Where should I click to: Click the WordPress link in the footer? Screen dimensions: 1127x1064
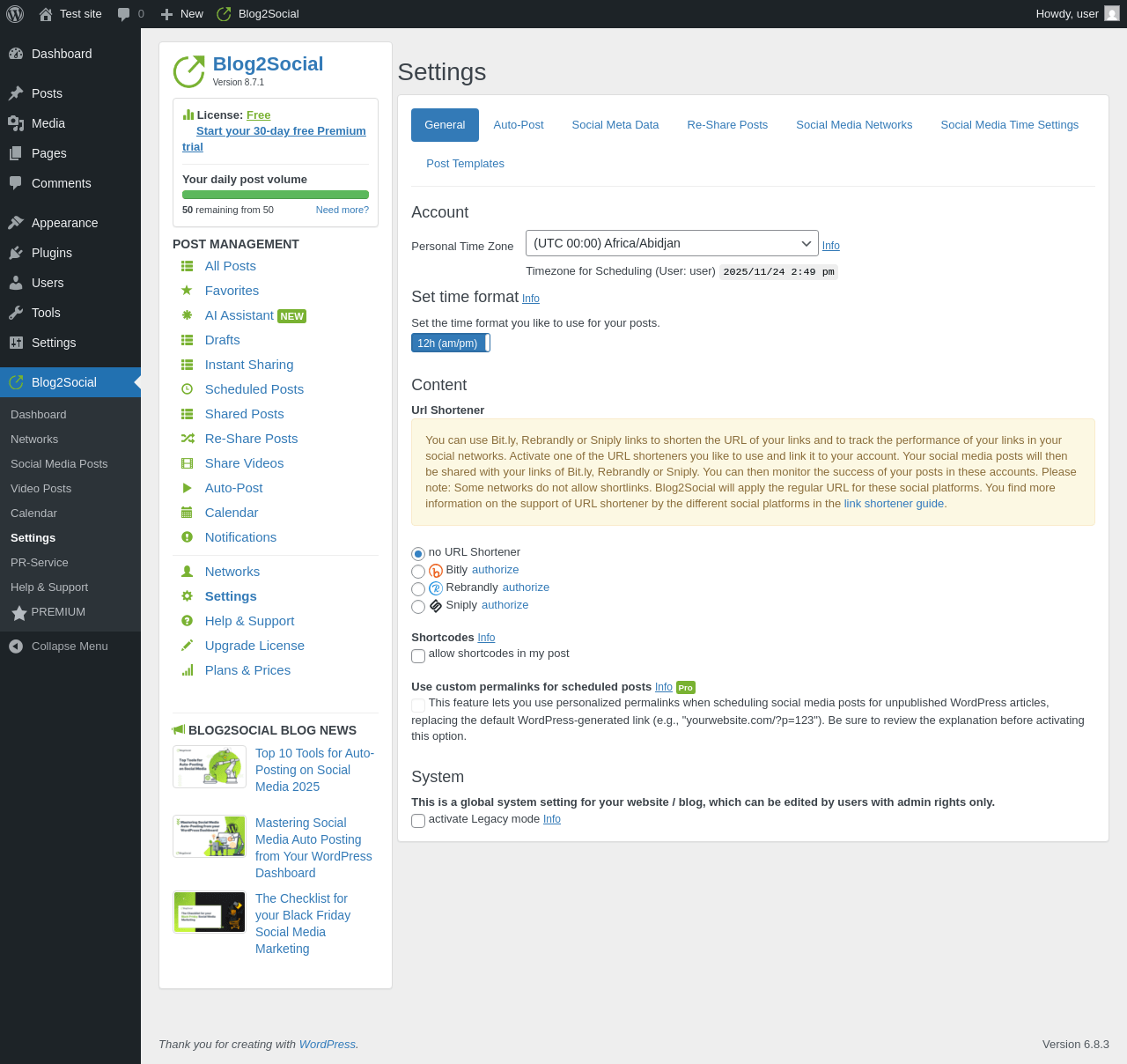point(328,1045)
